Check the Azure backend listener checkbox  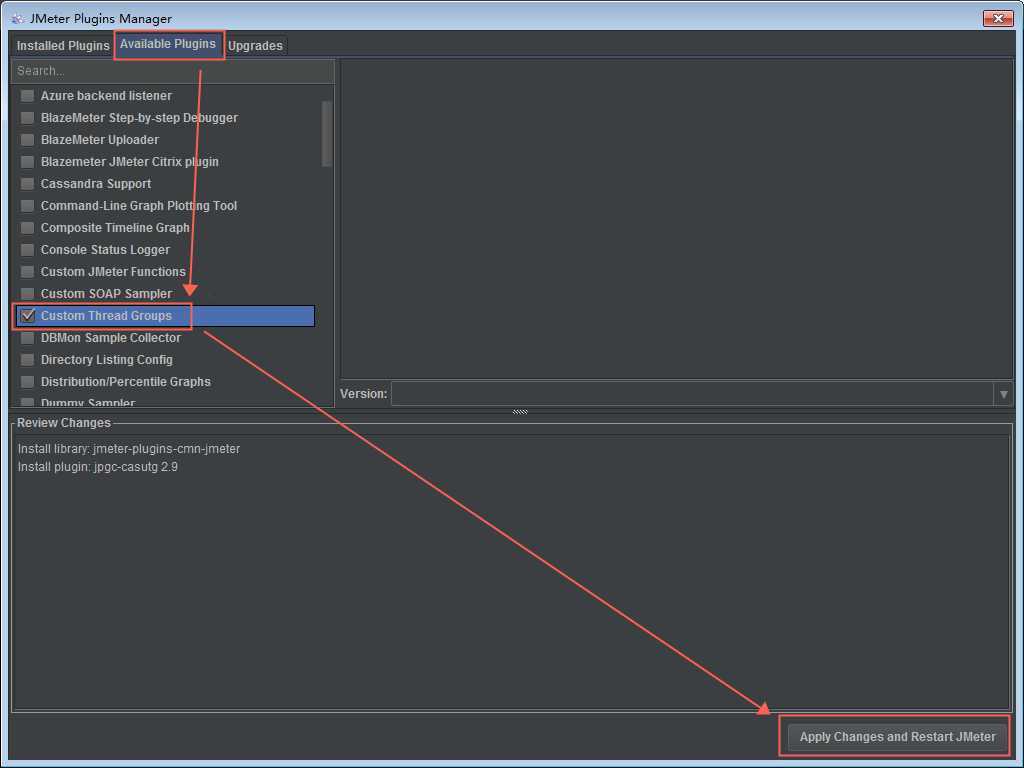pos(27,96)
